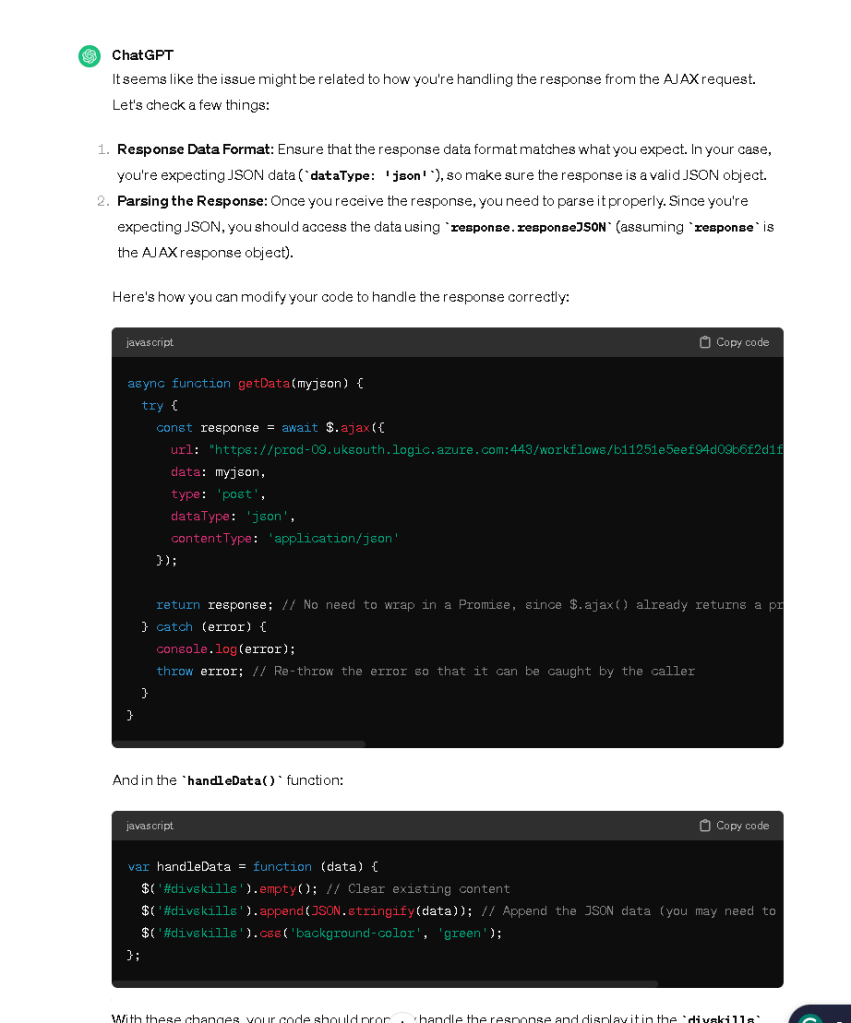Click the "return response;" code line
The image size is (851, 1023).
[215, 605]
